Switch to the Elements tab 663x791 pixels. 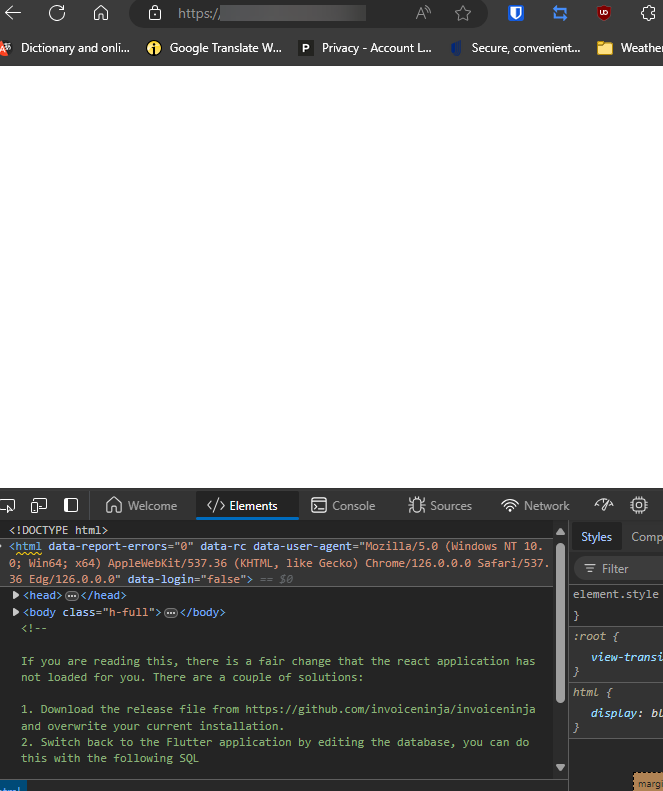coord(247,505)
